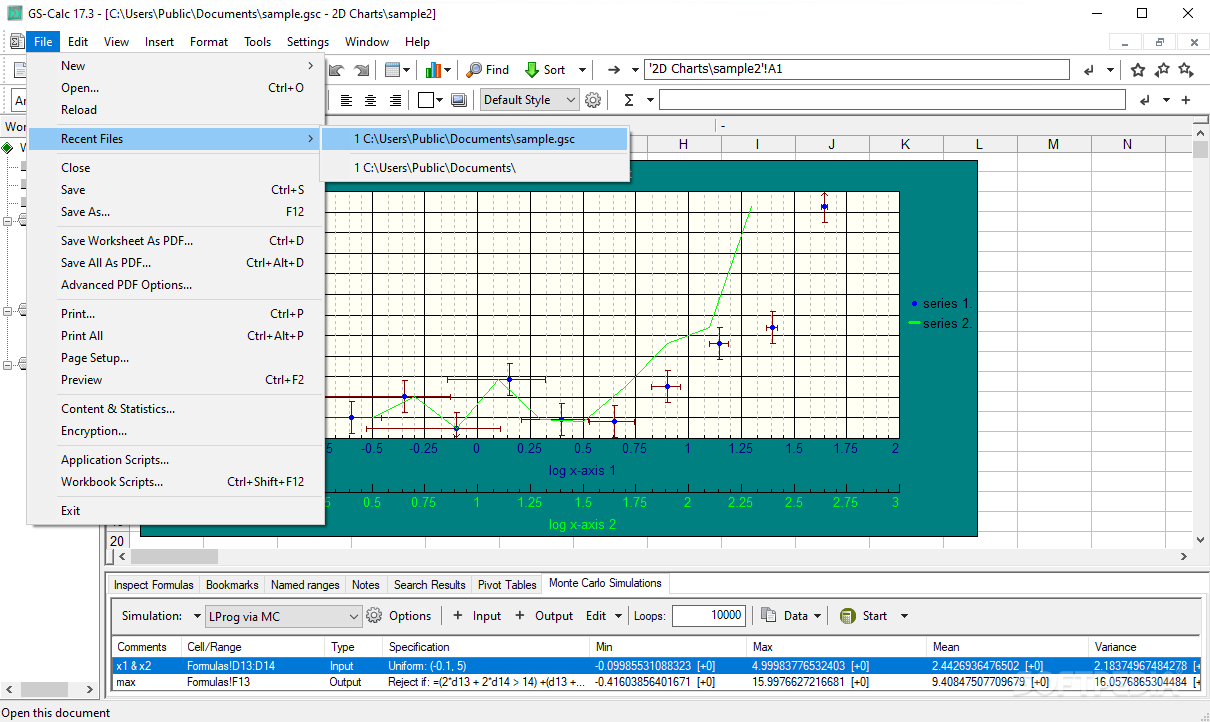Align cell text left

tap(347, 100)
